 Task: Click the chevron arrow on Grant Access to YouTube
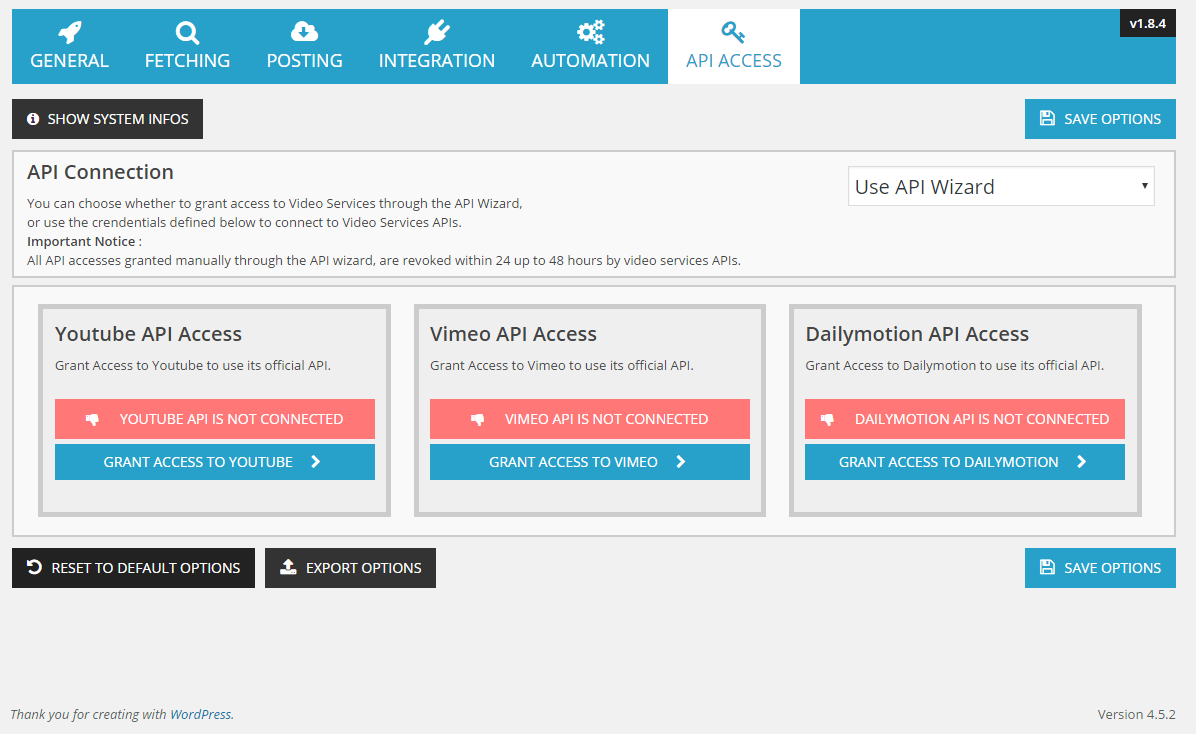[316, 462]
